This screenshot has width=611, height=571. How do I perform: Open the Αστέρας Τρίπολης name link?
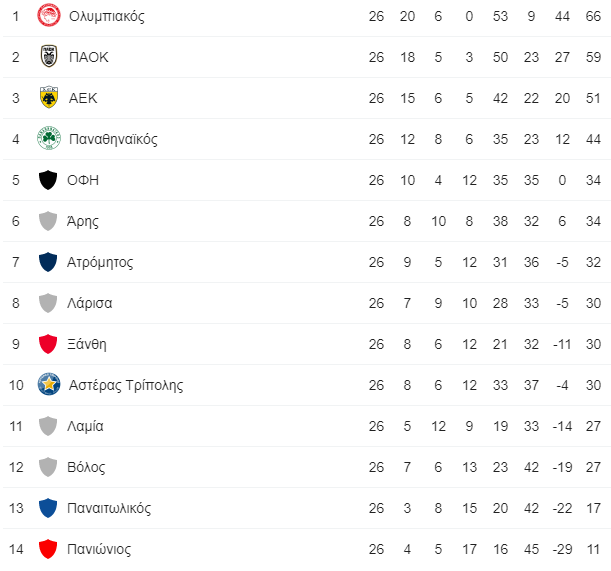pos(126,385)
